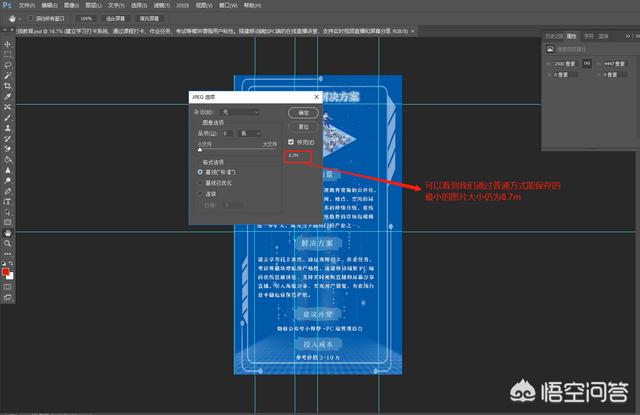The height and width of the screenshot is (415, 640).
Task: Click the 复位 reset button
Action: (x=303, y=127)
